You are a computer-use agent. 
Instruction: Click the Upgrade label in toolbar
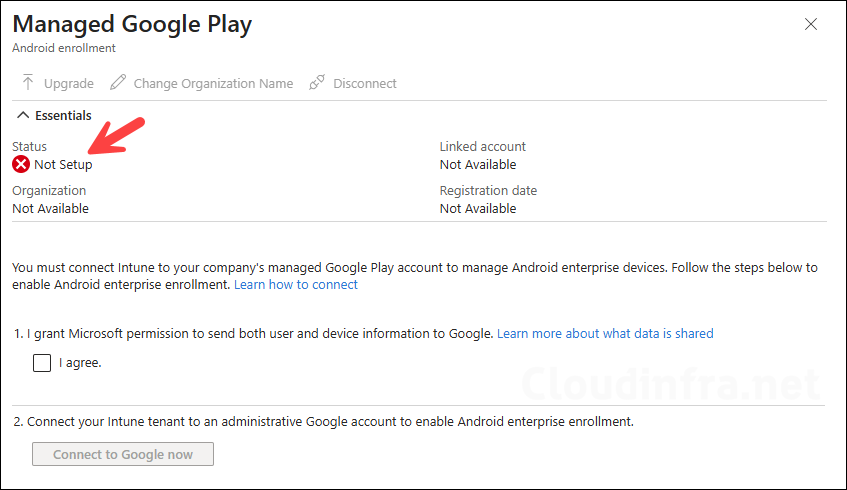pyautogui.click(x=69, y=84)
